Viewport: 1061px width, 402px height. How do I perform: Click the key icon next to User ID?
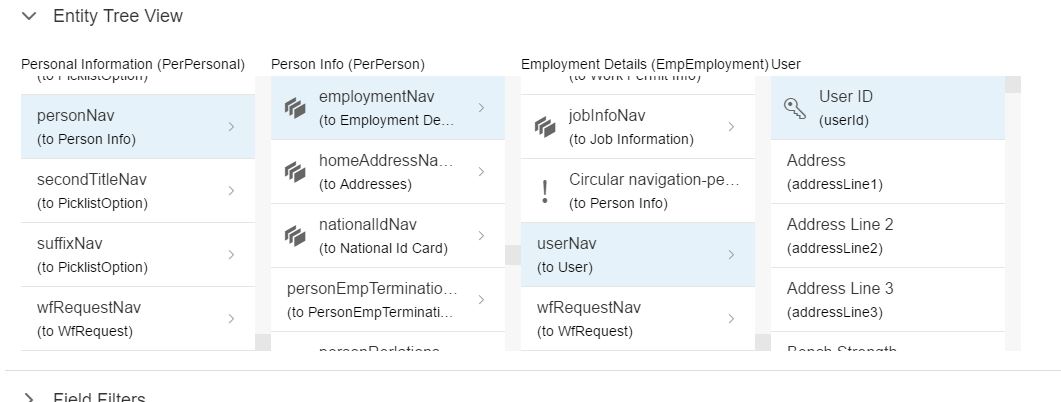(x=795, y=108)
